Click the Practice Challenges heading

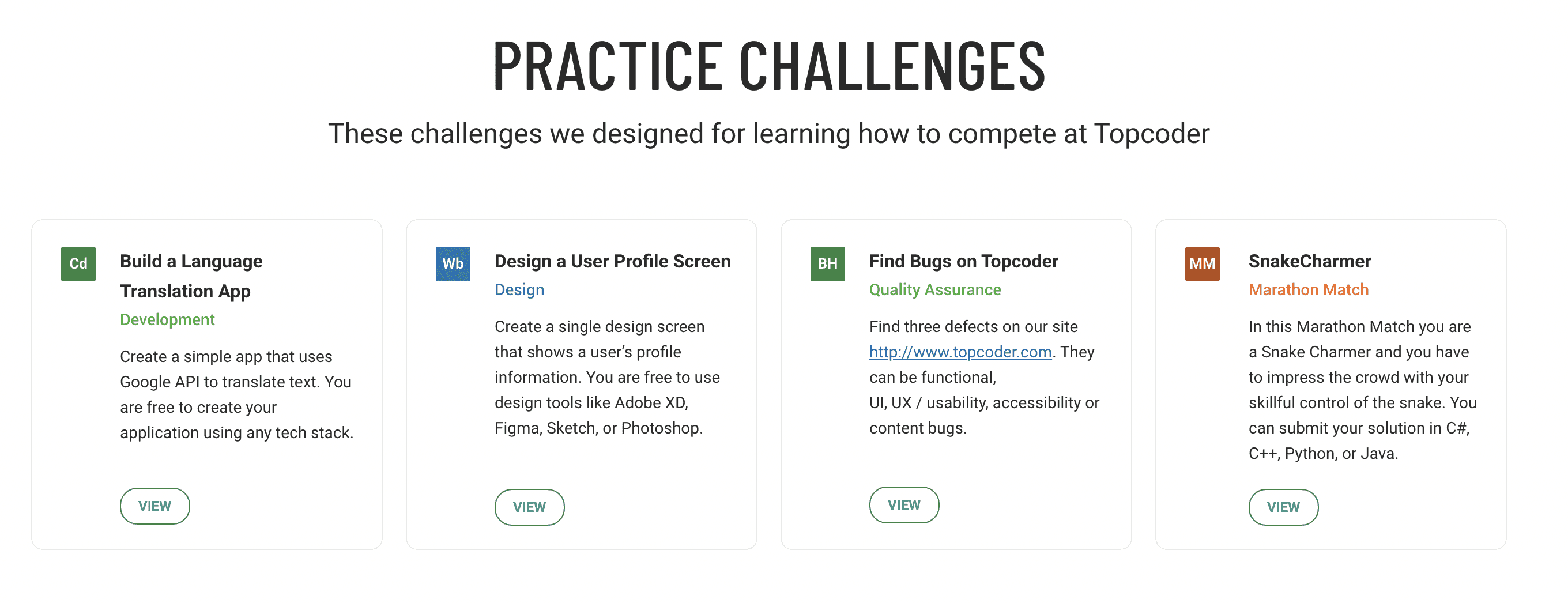tap(769, 66)
